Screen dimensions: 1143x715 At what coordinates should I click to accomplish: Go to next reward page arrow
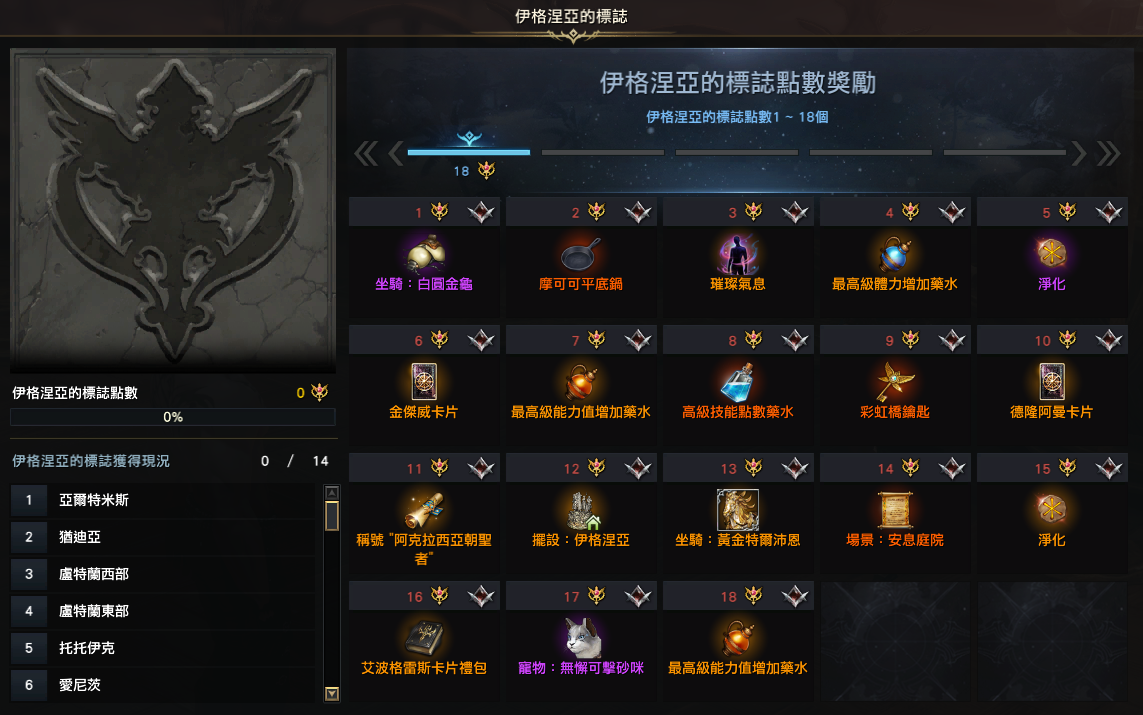(1079, 153)
